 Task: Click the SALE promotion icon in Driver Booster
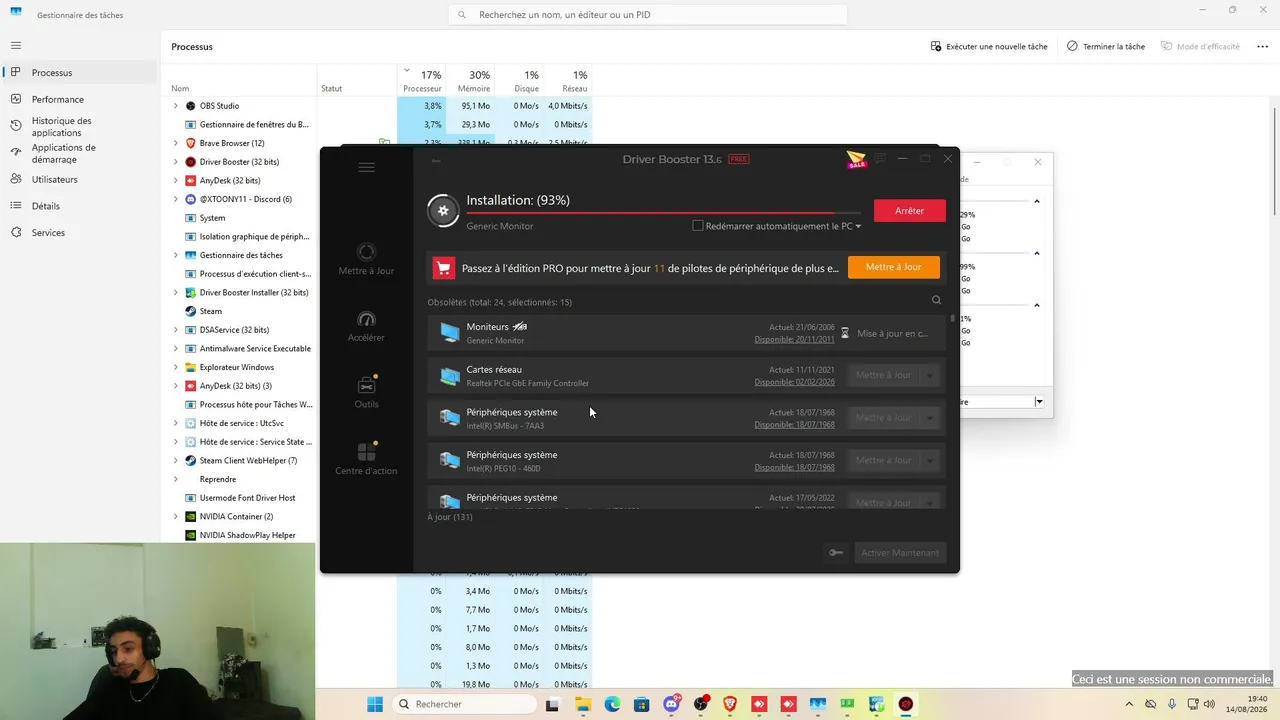(x=856, y=159)
